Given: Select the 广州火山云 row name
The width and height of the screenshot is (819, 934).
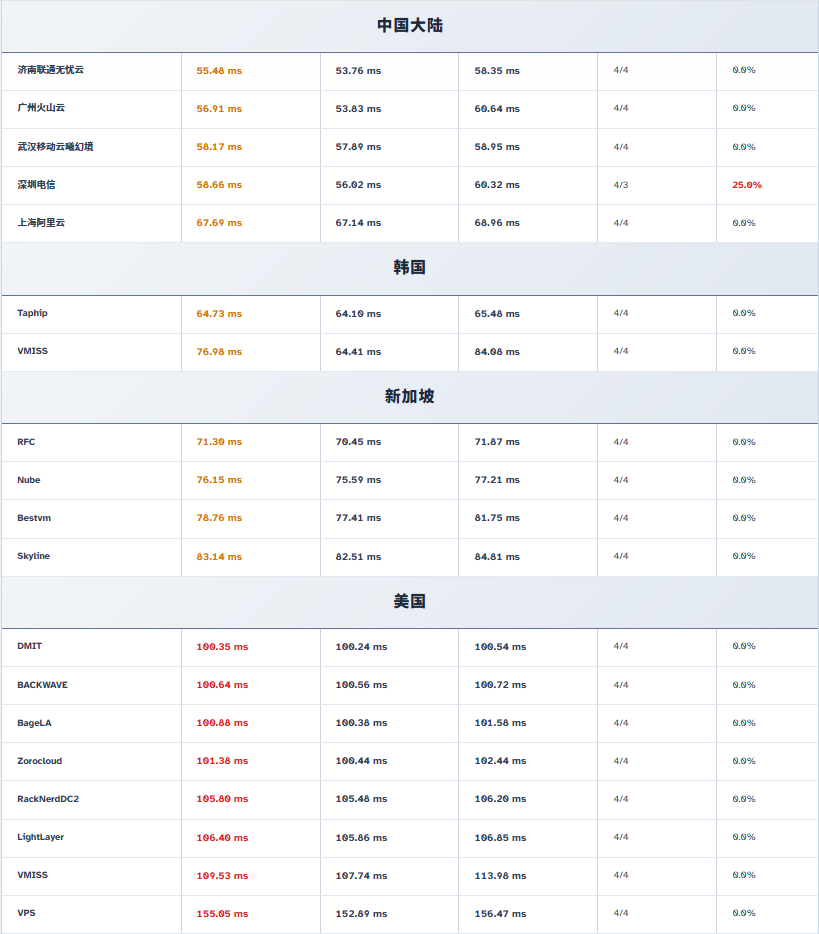Looking at the screenshot, I should coord(41,108).
